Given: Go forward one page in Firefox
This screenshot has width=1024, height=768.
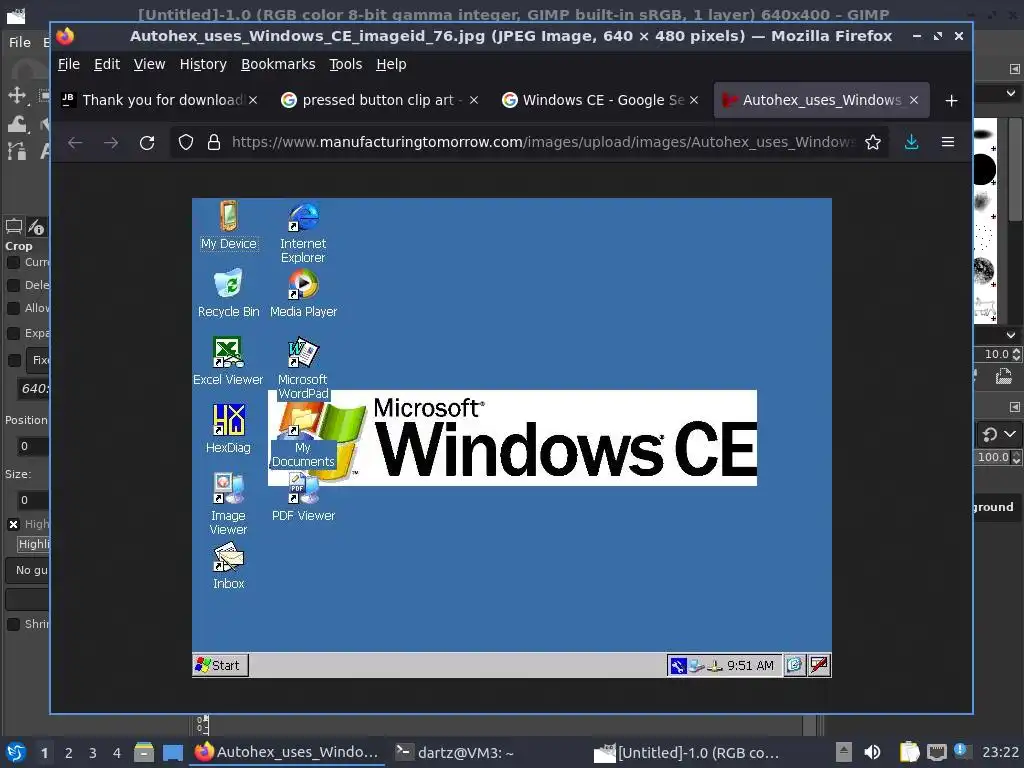Looking at the screenshot, I should [x=111, y=142].
